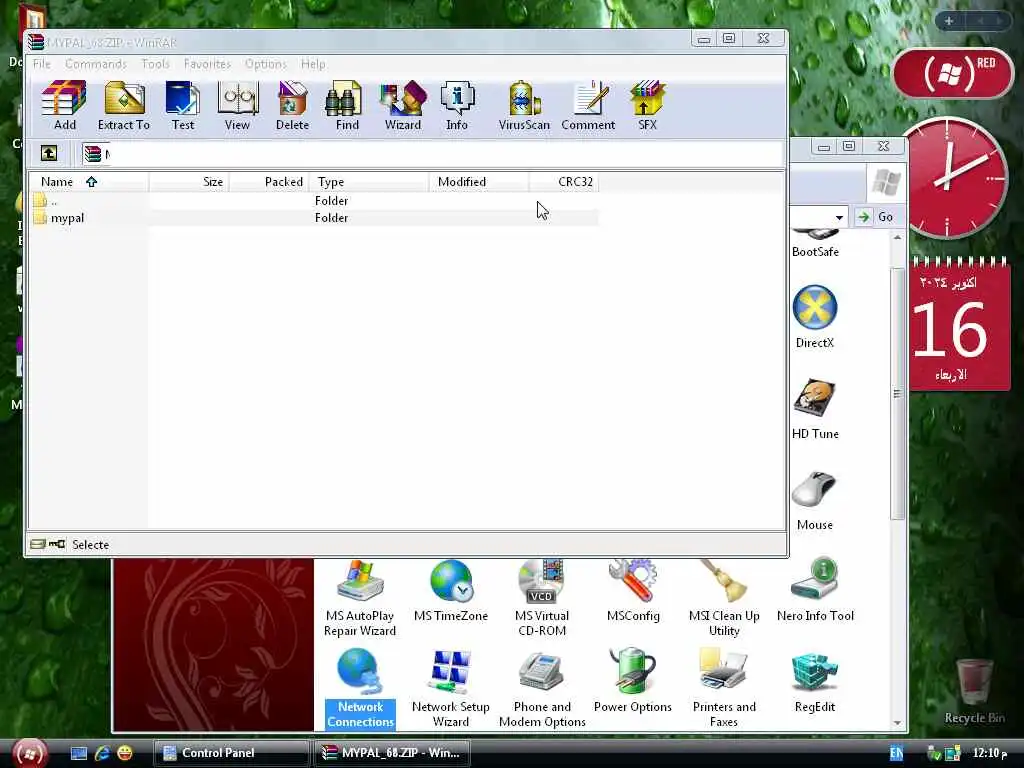The height and width of the screenshot is (768, 1024).
Task: Click the EN language indicator in tray
Action: click(897, 753)
